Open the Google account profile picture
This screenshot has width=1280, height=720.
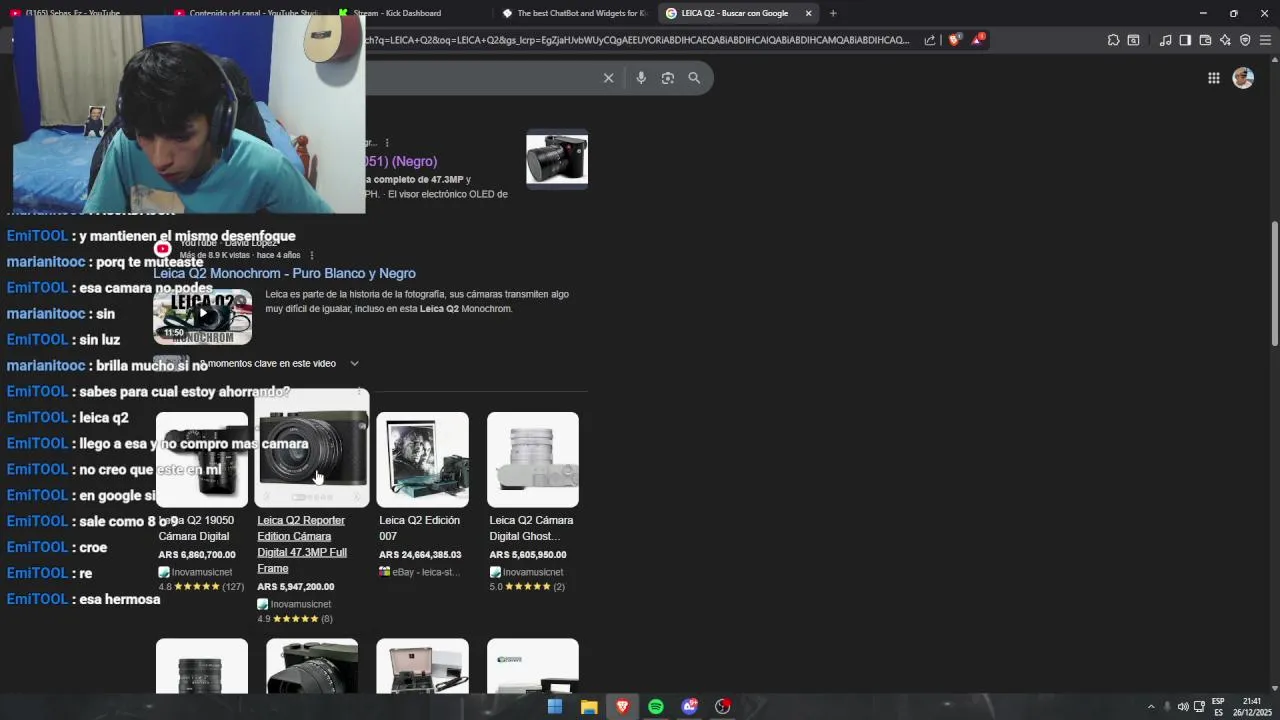[x=1243, y=78]
